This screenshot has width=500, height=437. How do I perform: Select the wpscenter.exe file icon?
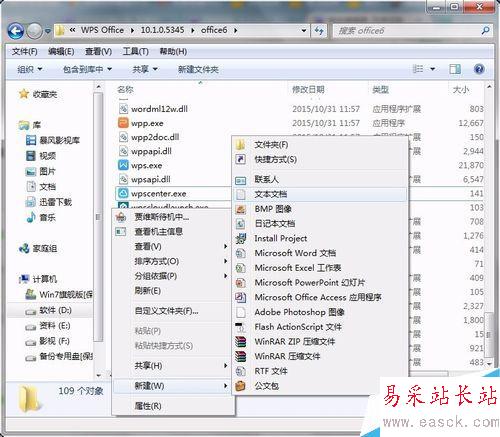coord(123,193)
